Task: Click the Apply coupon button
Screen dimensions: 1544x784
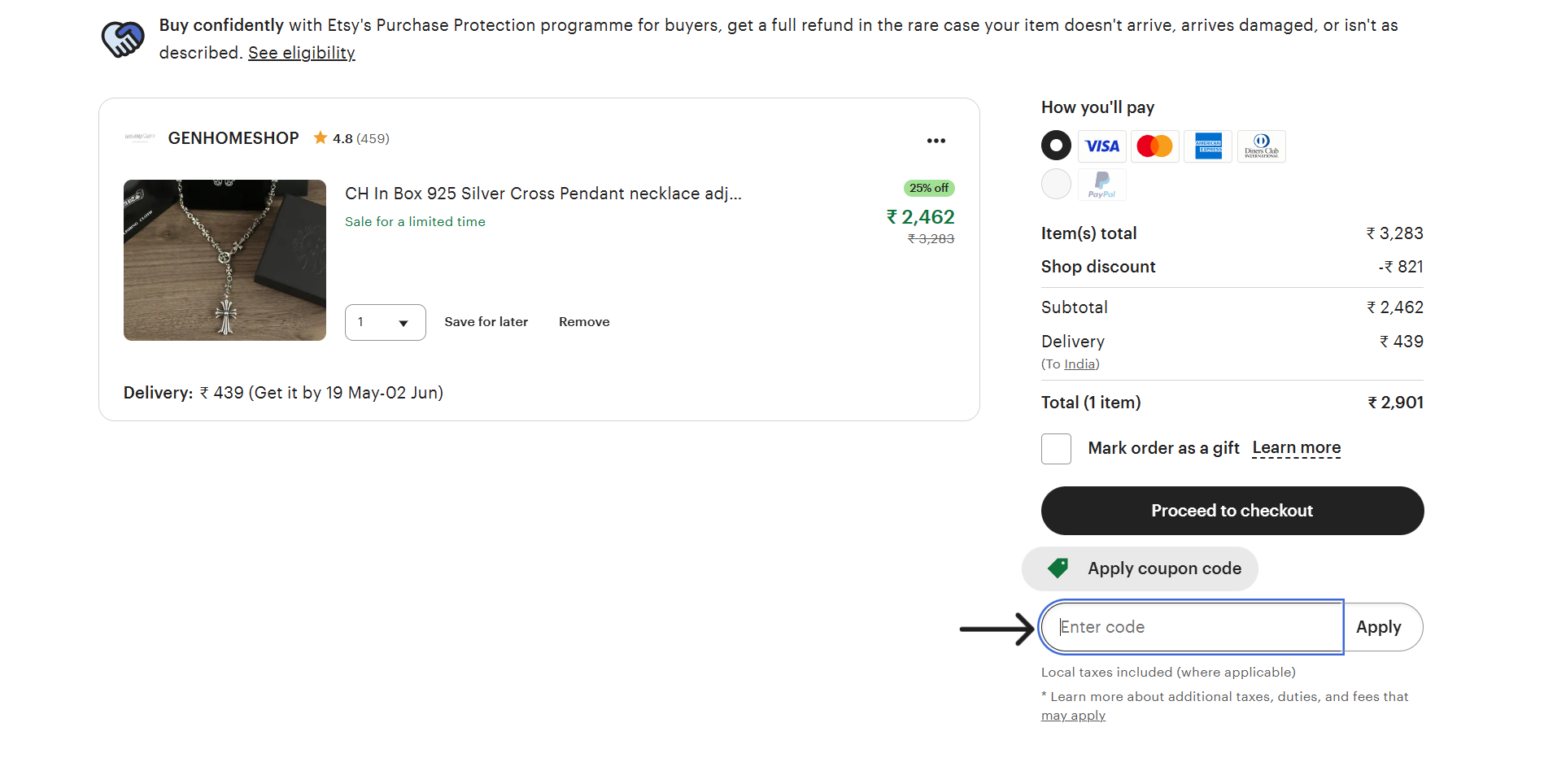Action: coord(1378,627)
